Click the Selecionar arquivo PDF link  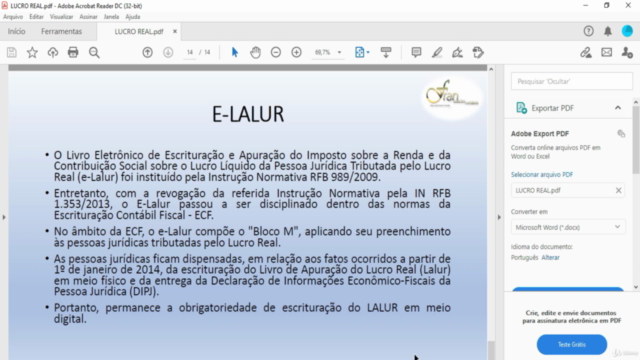(x=542, y=174)
